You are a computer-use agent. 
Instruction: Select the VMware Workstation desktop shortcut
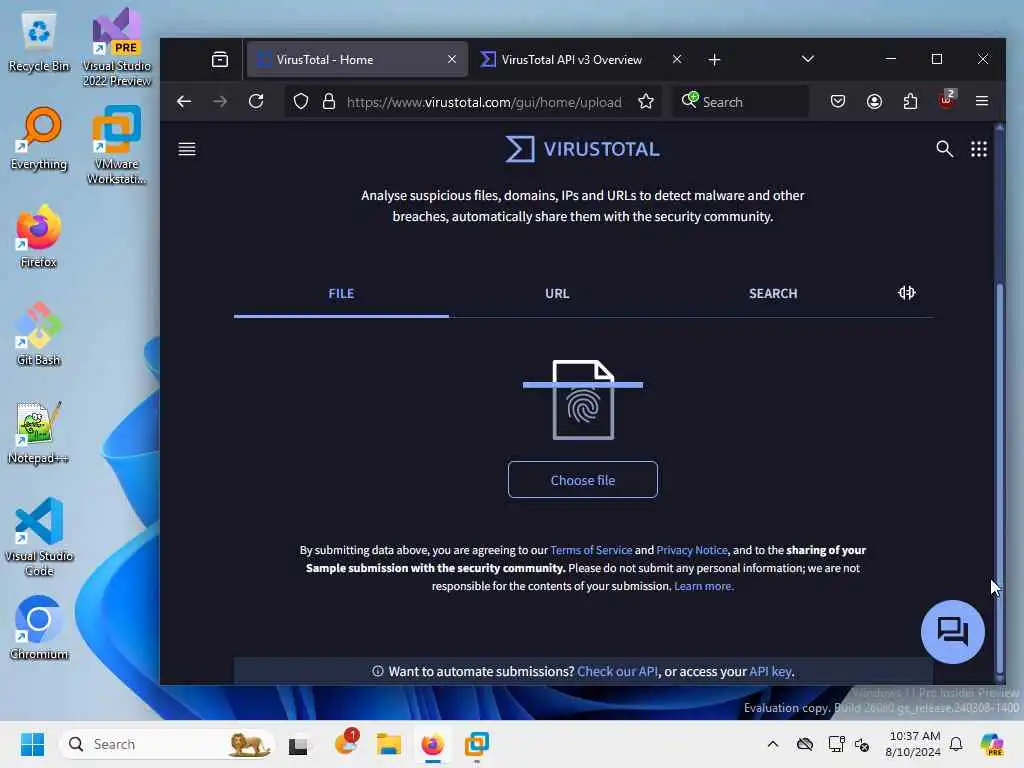click(117, 145)
